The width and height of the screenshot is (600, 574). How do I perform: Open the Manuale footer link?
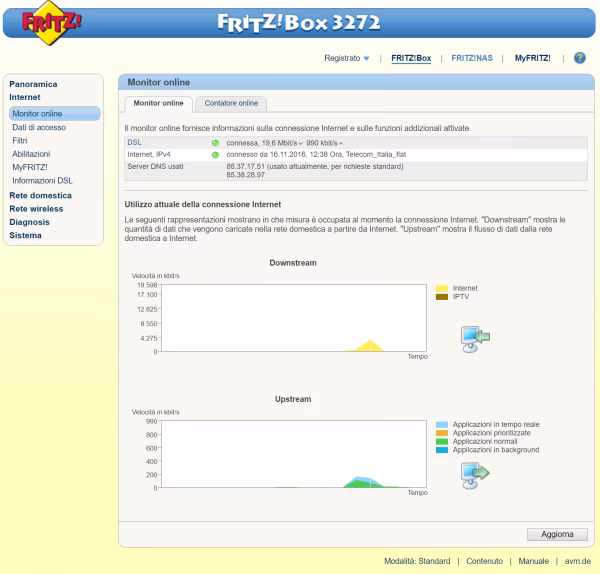(533, 561)
